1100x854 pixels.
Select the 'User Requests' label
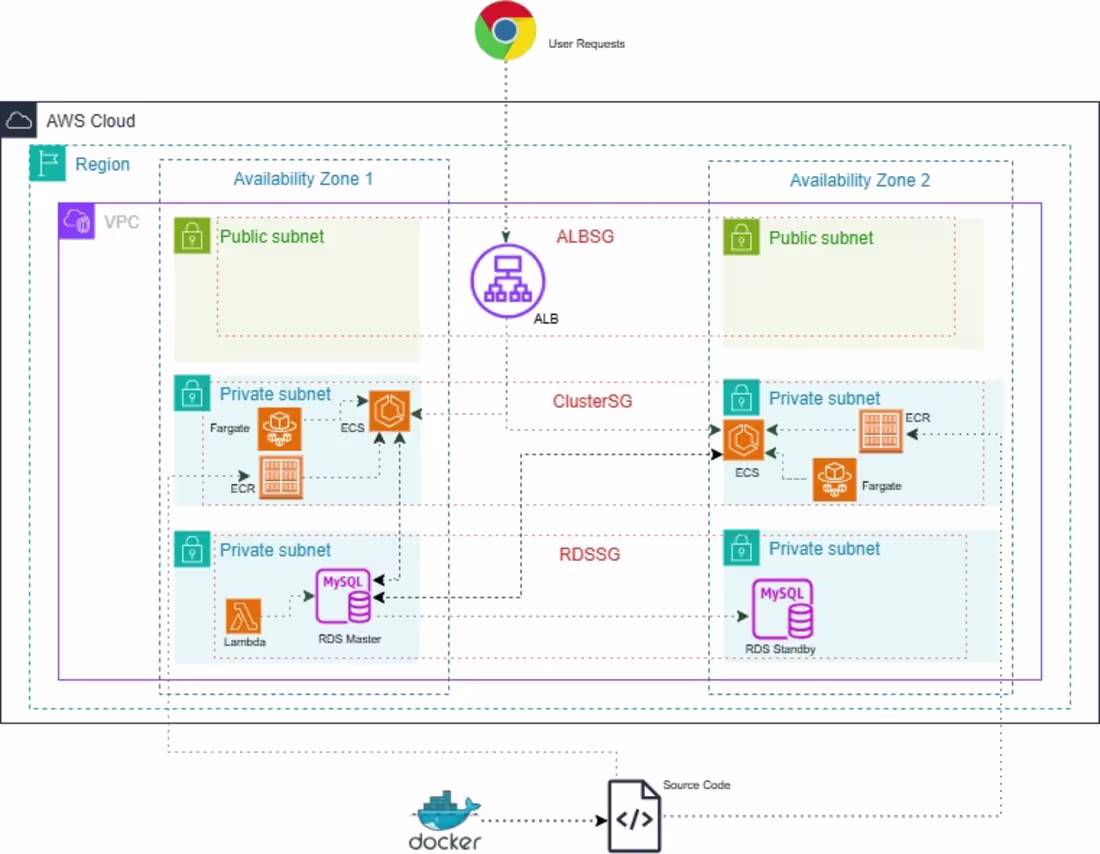point(586,44)
